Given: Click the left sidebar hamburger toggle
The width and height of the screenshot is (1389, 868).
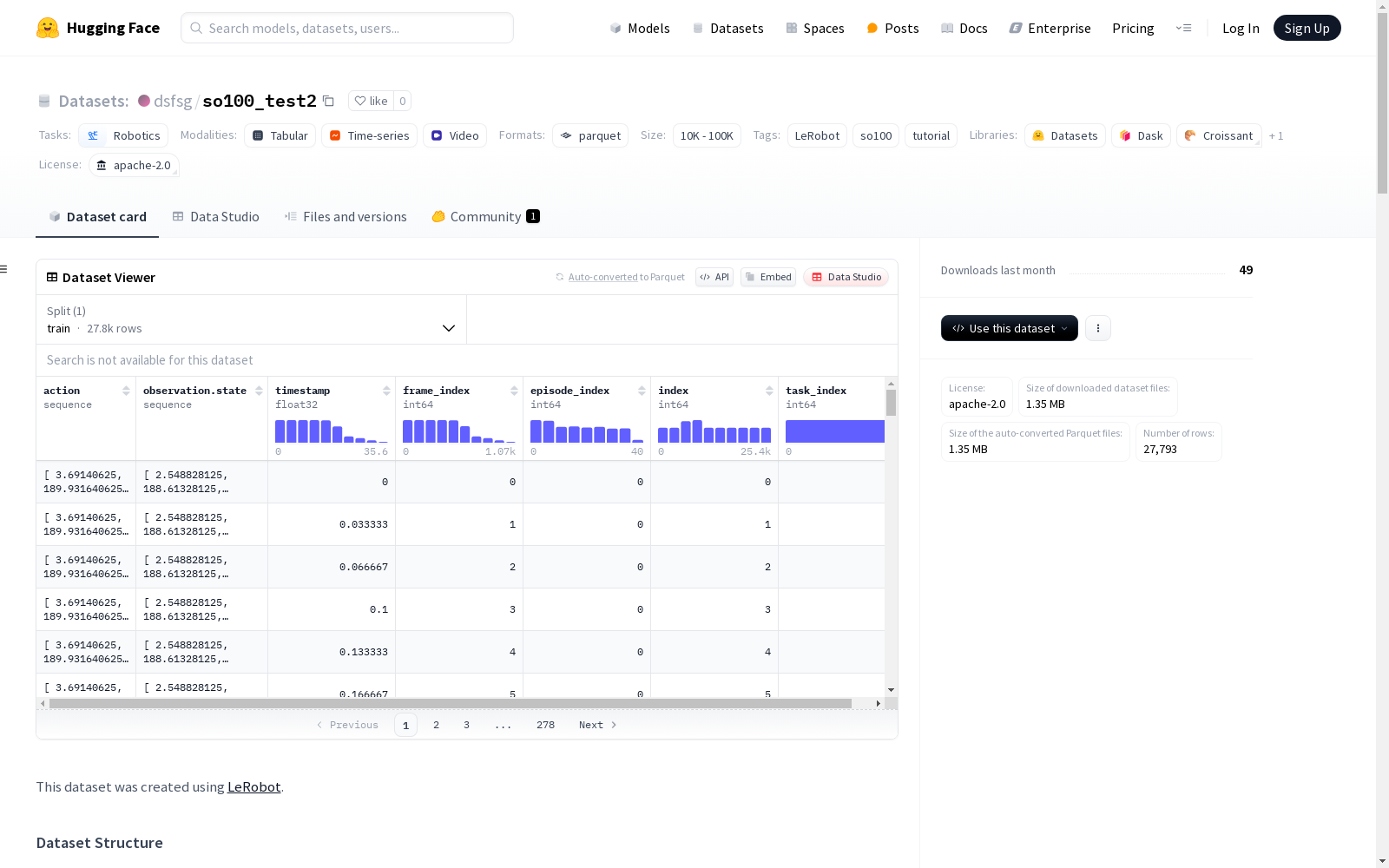Looking at the screenshot, I should click(x=4, y=269).
